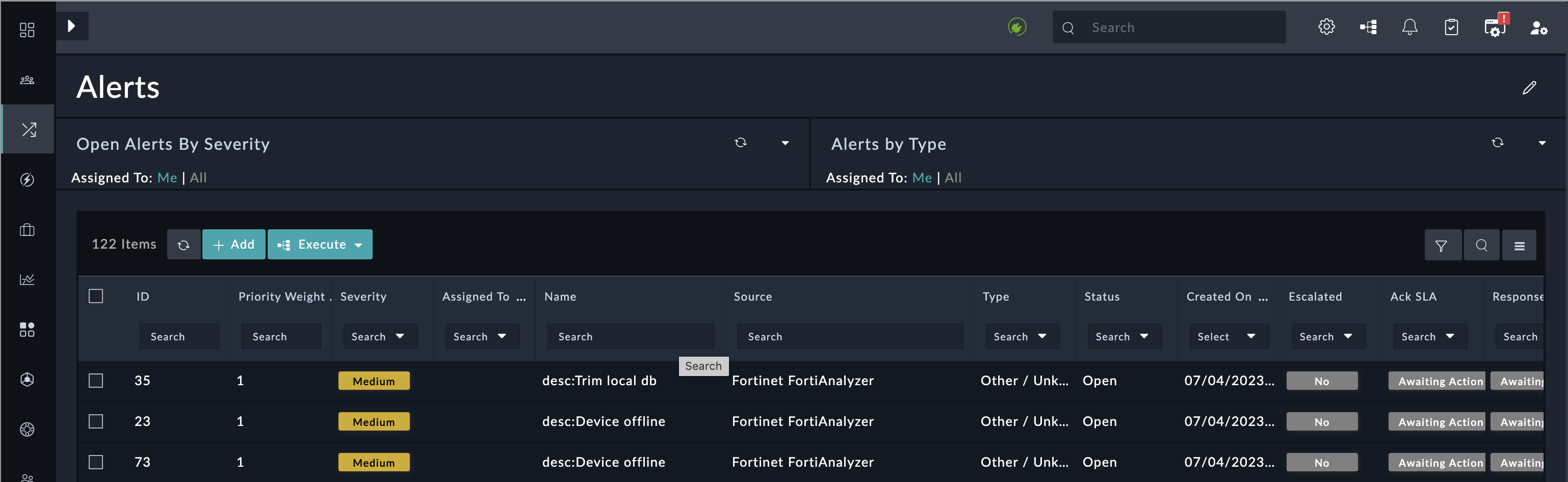Image resolution: width=1568 pixels, height=482 pixels.
Task: Sort by the Priority Weight column header
Action: pyautogui.click(x=282, y=297)
